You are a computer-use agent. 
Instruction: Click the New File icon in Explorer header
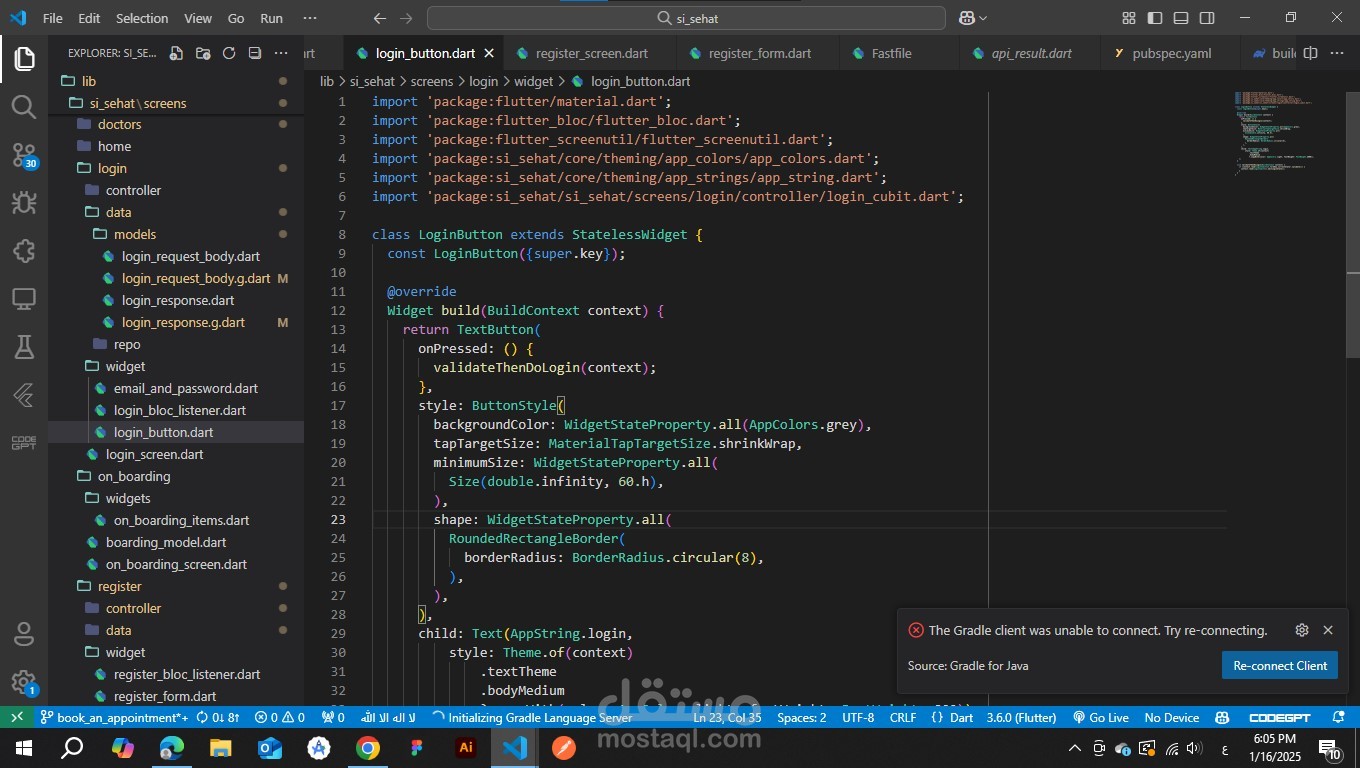(x=176, y=53)
